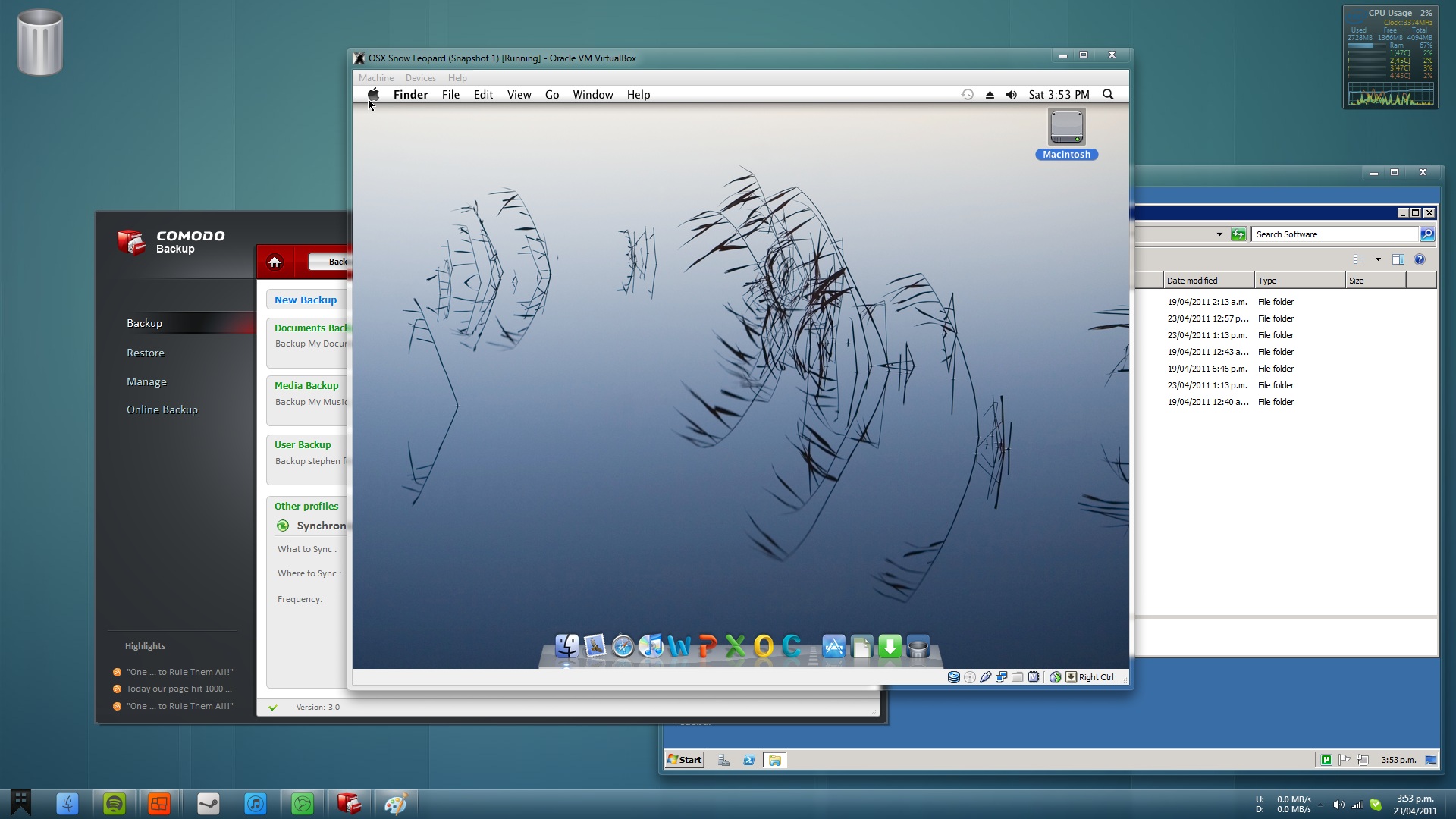Expand the Other profiles section in Comodo
This screenshot has width=1456, height=819.
(306, 506)
